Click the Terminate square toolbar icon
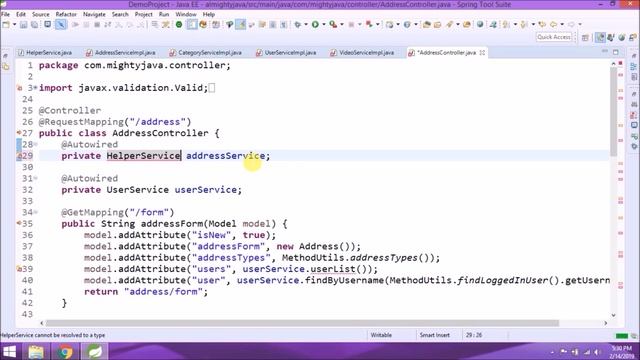The image size is (640, 360). click(x=97, y=24)
